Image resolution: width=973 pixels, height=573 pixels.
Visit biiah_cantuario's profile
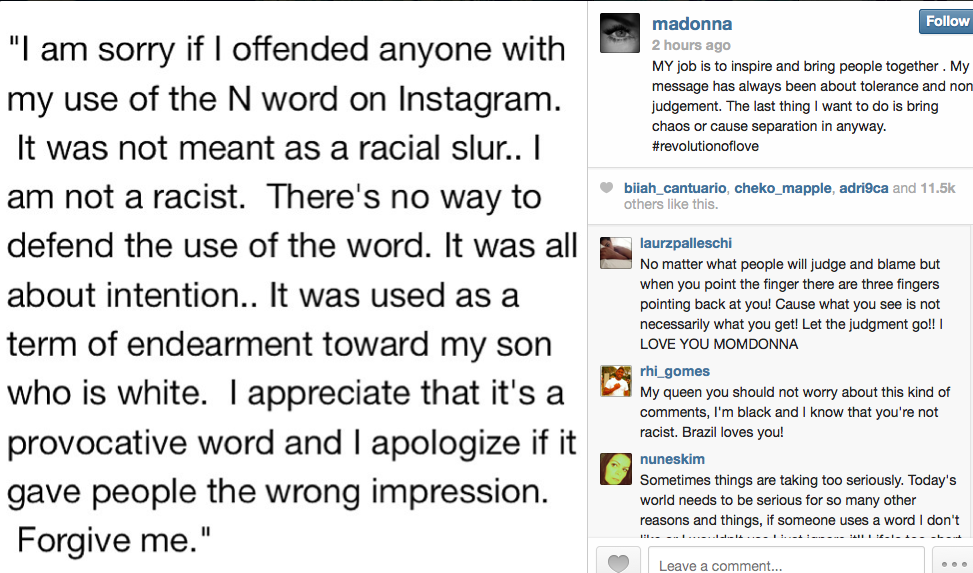click(675, 187)
